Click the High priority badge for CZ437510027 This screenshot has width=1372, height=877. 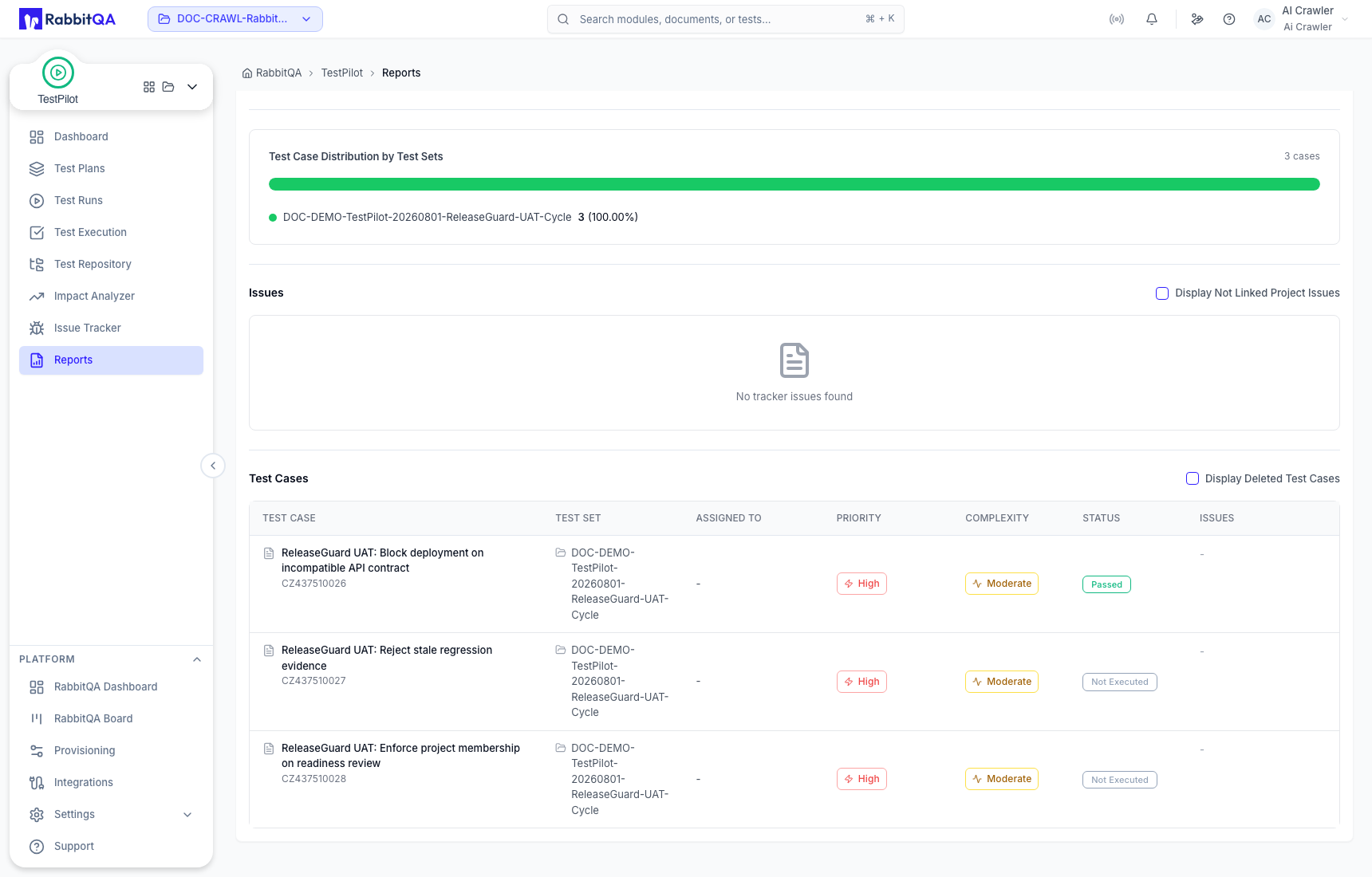click(861, 682)
